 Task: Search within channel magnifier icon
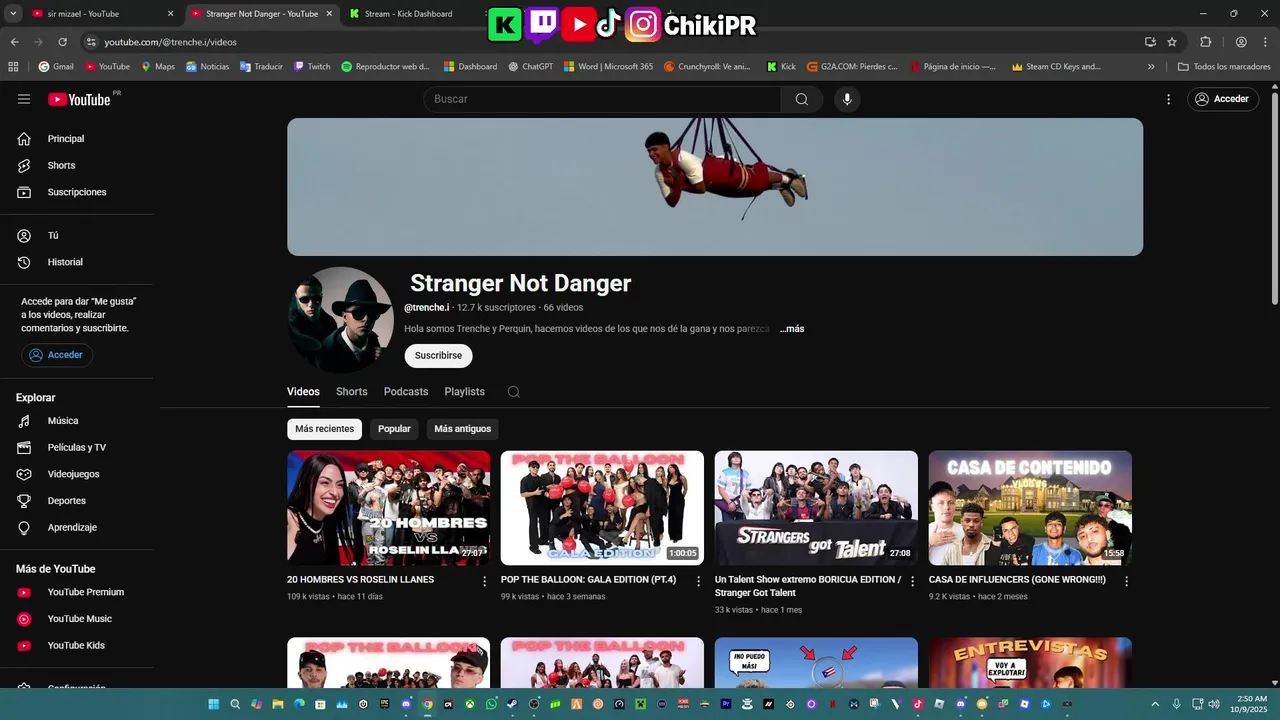[513, 392]
